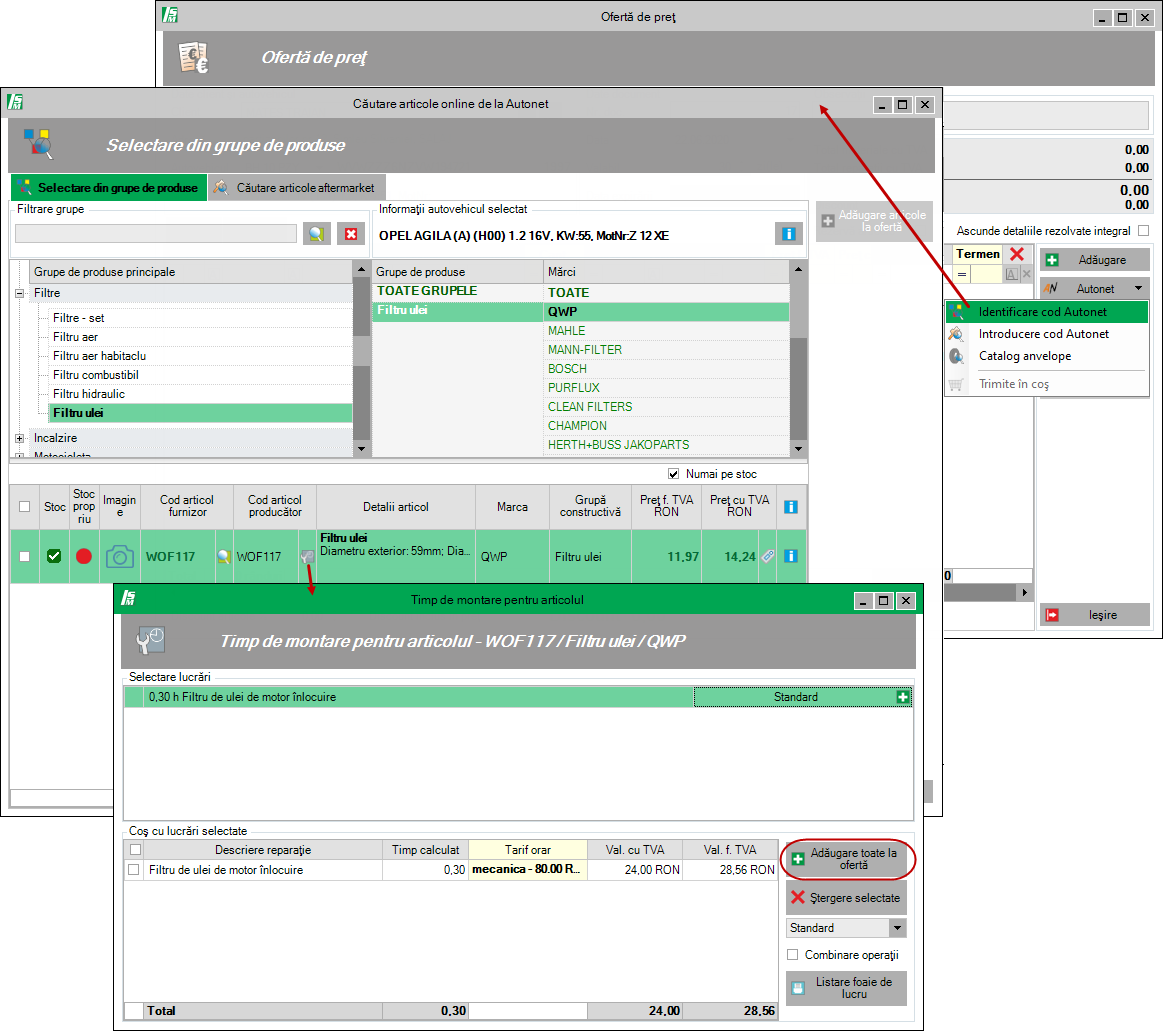1163x1031 pixels.
Task: Click Adăugare articole la ofertă button
Action: click(874, 221)
